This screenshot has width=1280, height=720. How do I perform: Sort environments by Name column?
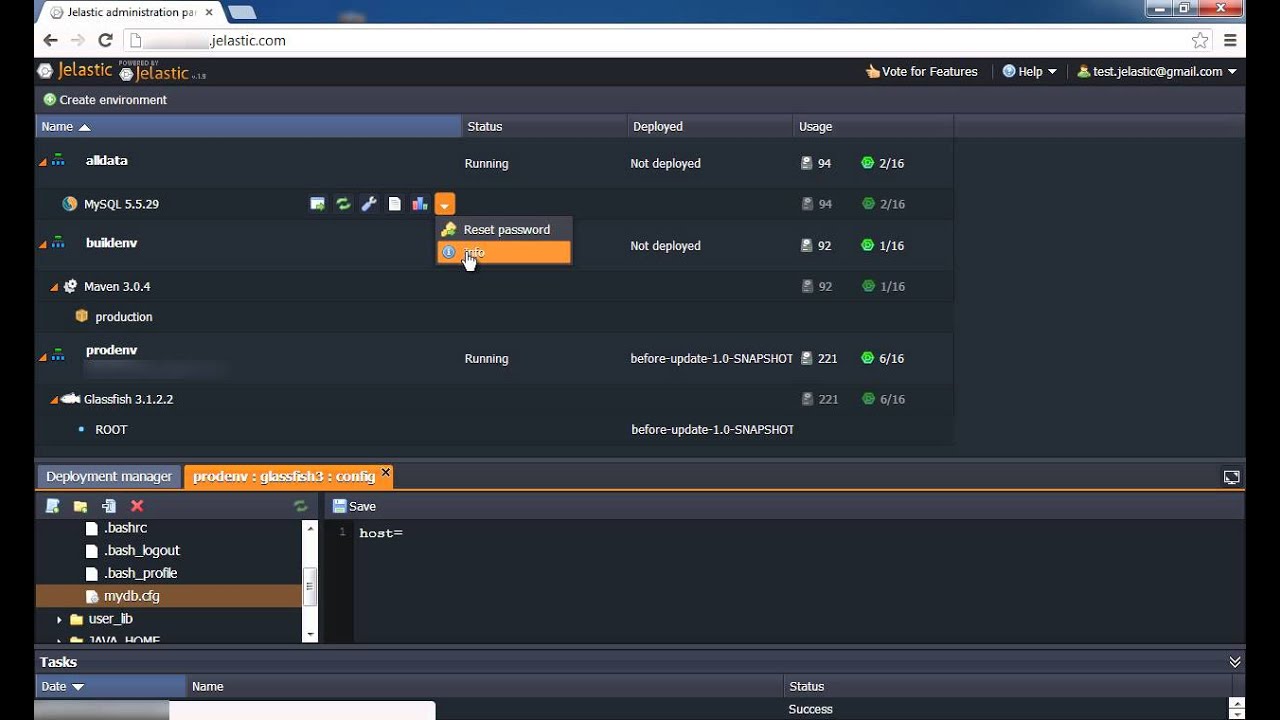248,127
